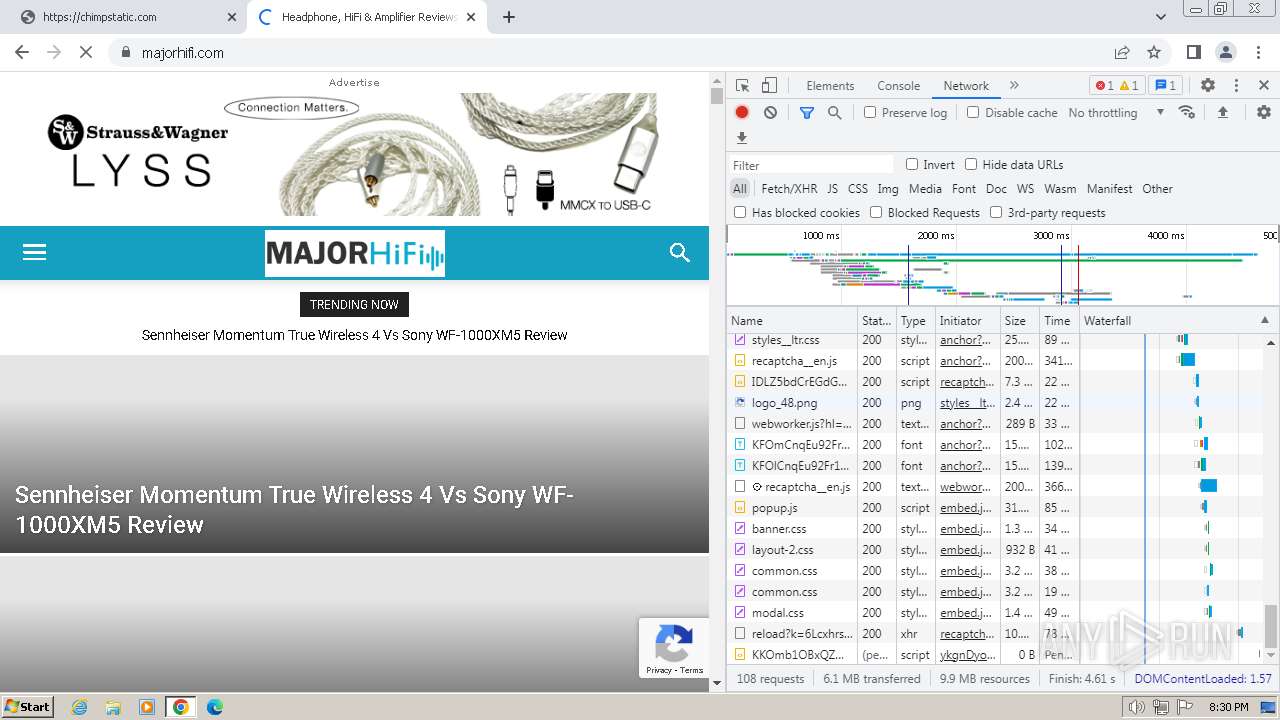Open the Chrome profile avatar
1280x720 pixels.
[x=1225, y=53]
